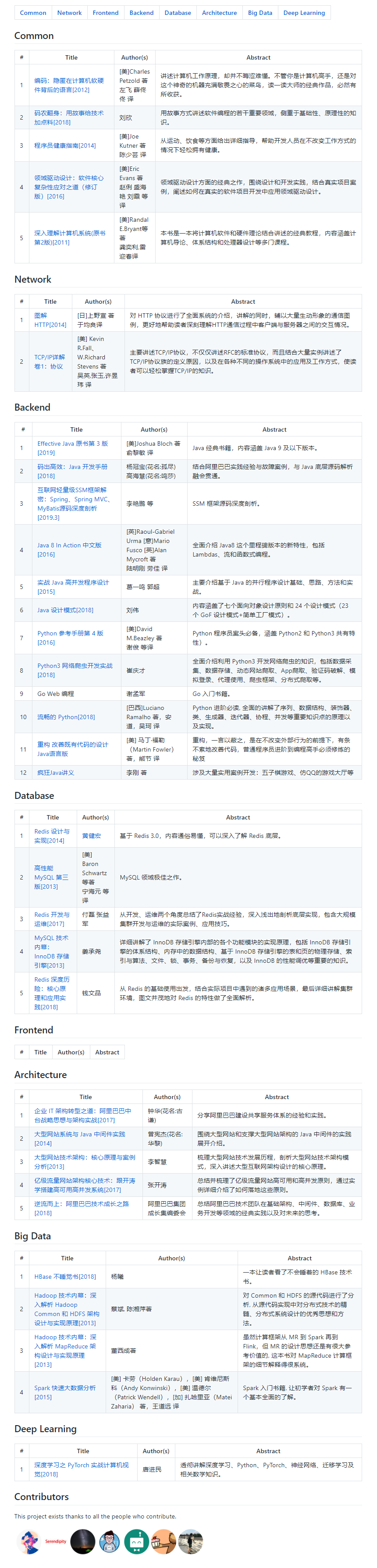377x1568 pixels.
Task: Open book link 大型网站系统与 Java 中间件实践[2014]
Action: [x=79, y=1139]
